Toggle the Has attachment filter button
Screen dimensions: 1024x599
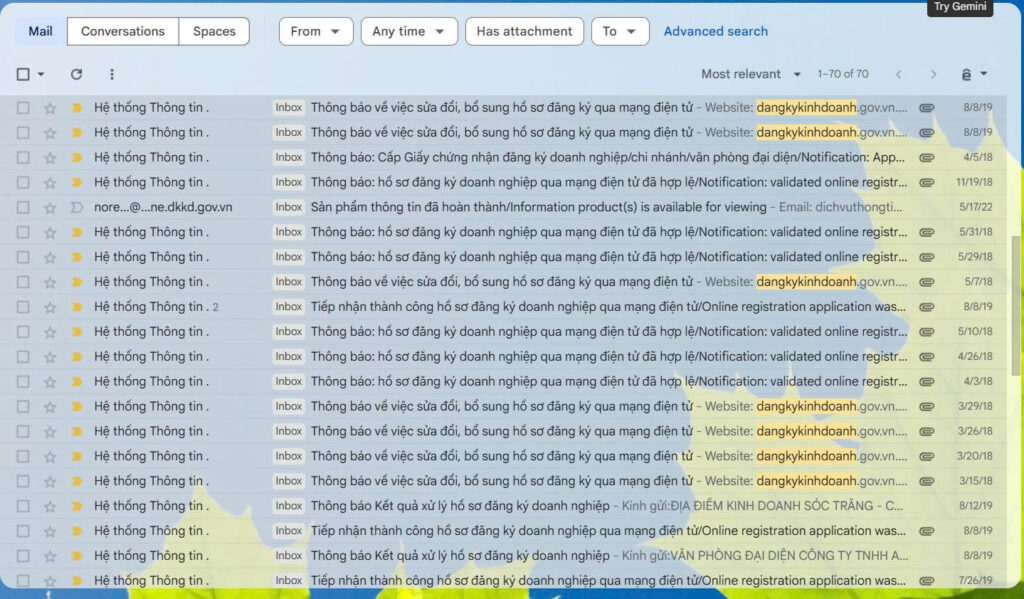[x=524, y=31]
